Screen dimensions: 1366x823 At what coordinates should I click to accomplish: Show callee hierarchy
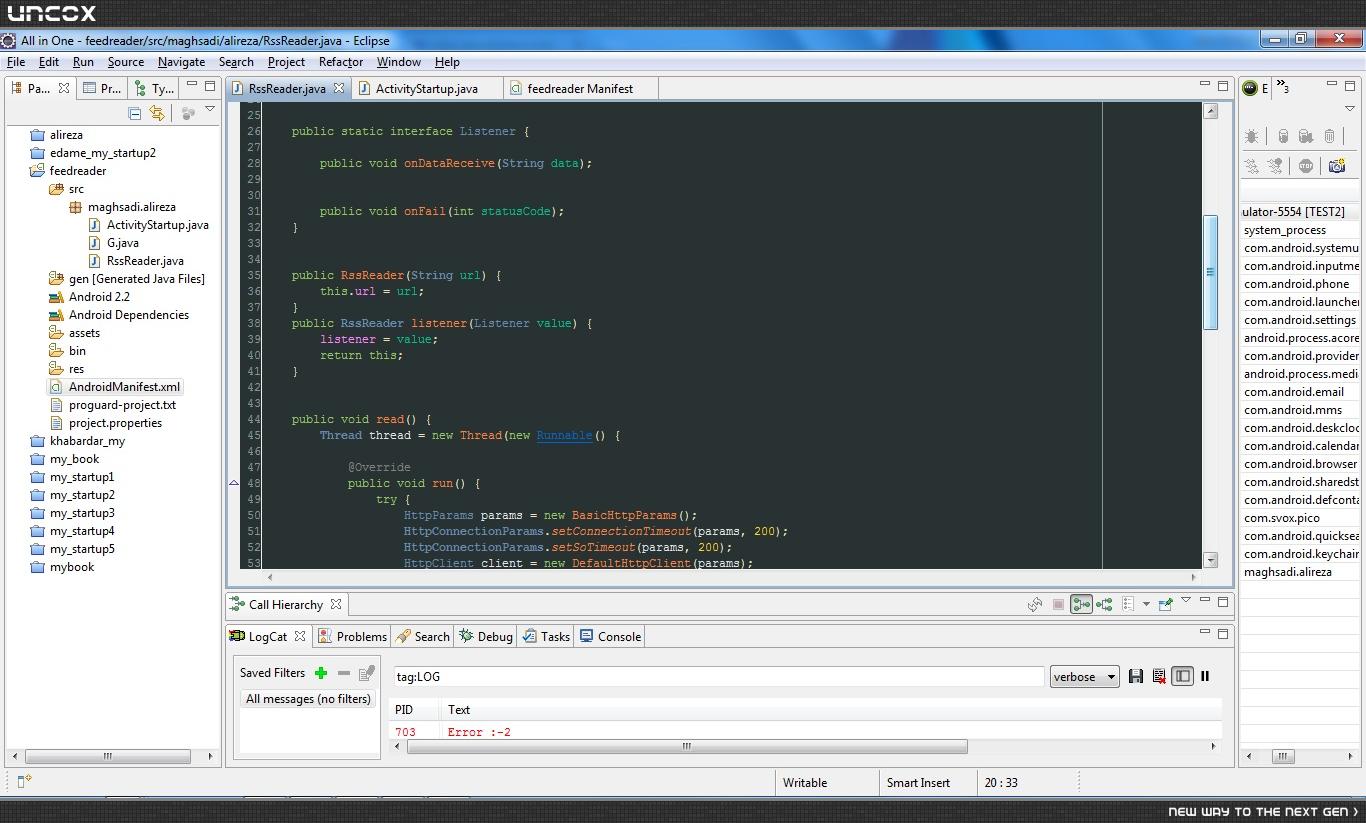[1104, 604]
